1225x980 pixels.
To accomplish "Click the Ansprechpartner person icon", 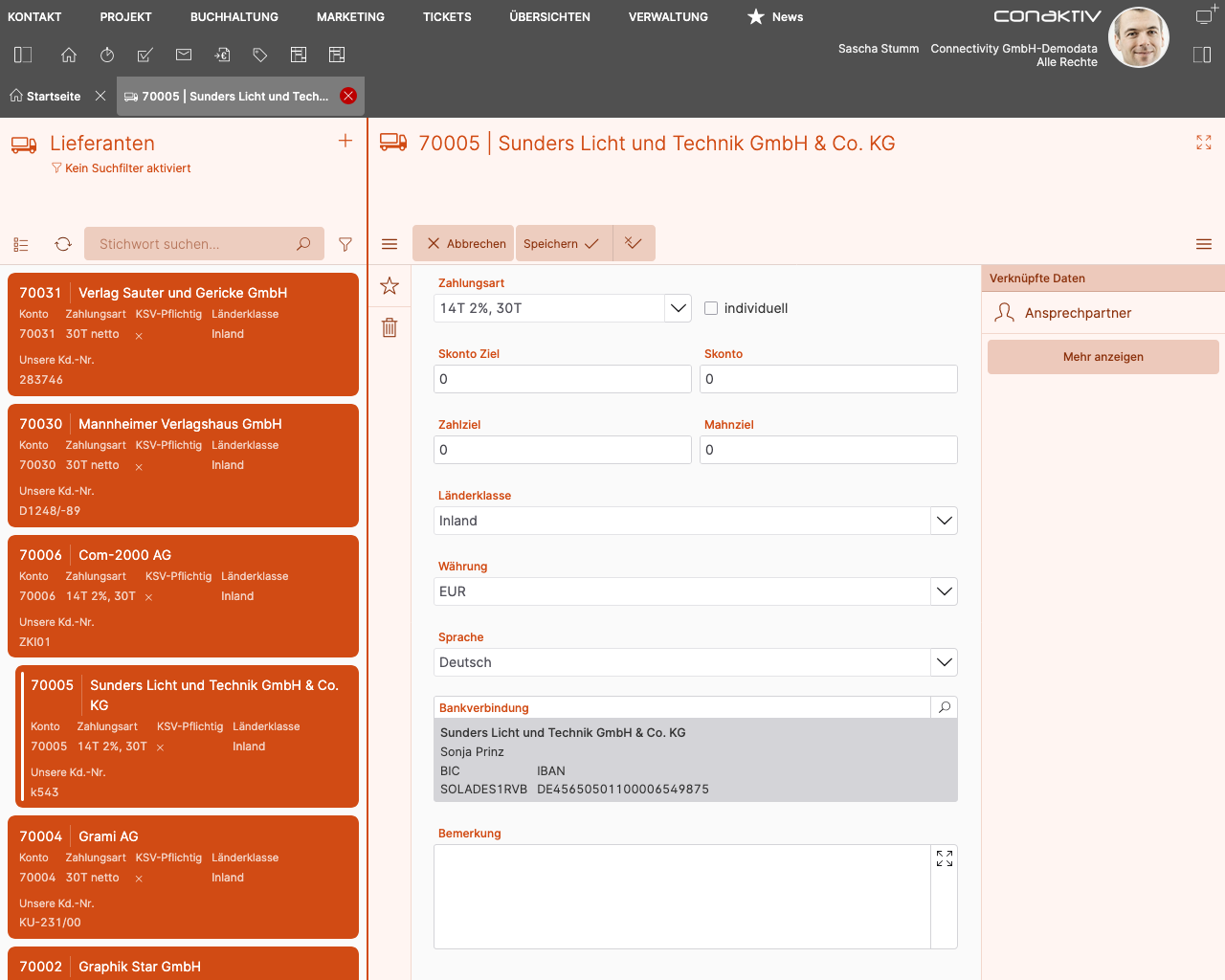I will pyautogui.click(x=1004, y=313).
